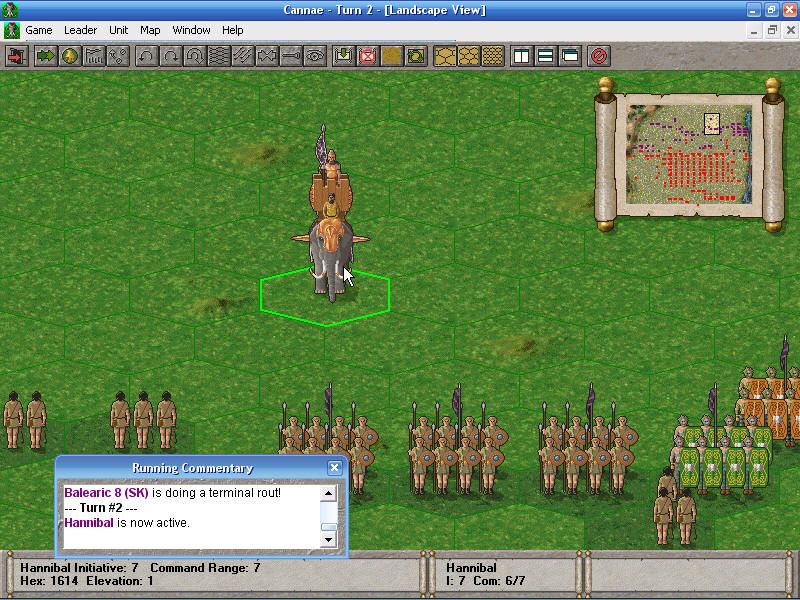The height and width of the screenshot is (600, 800).
Task: Click the green double-arrow toolbar icon
Action: [x=45, y=55]
